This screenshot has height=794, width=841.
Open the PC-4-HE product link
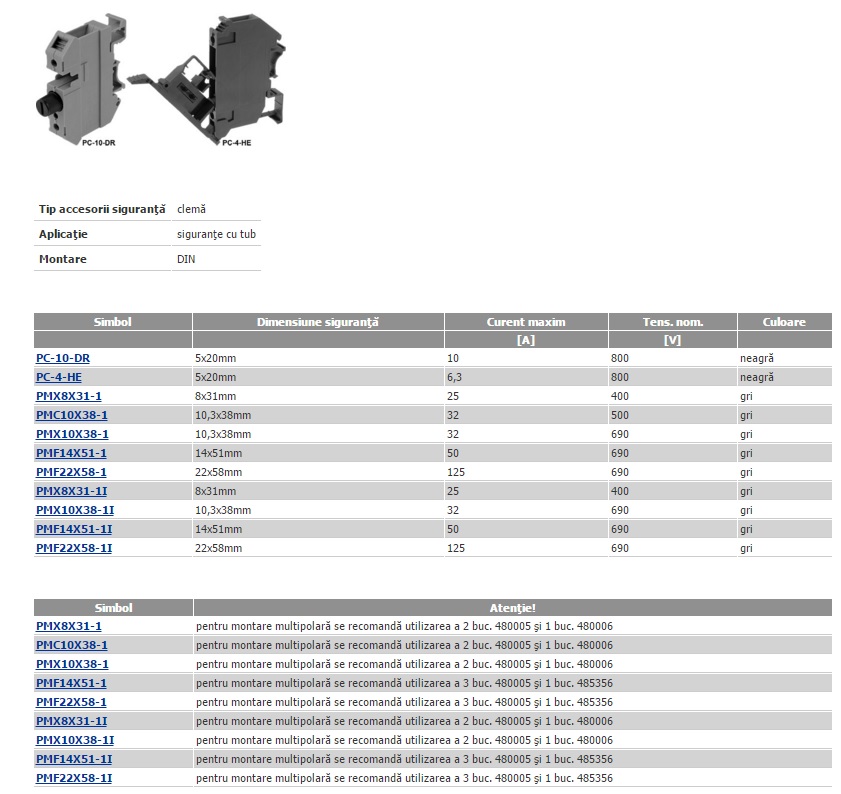[x=59, y=377]
